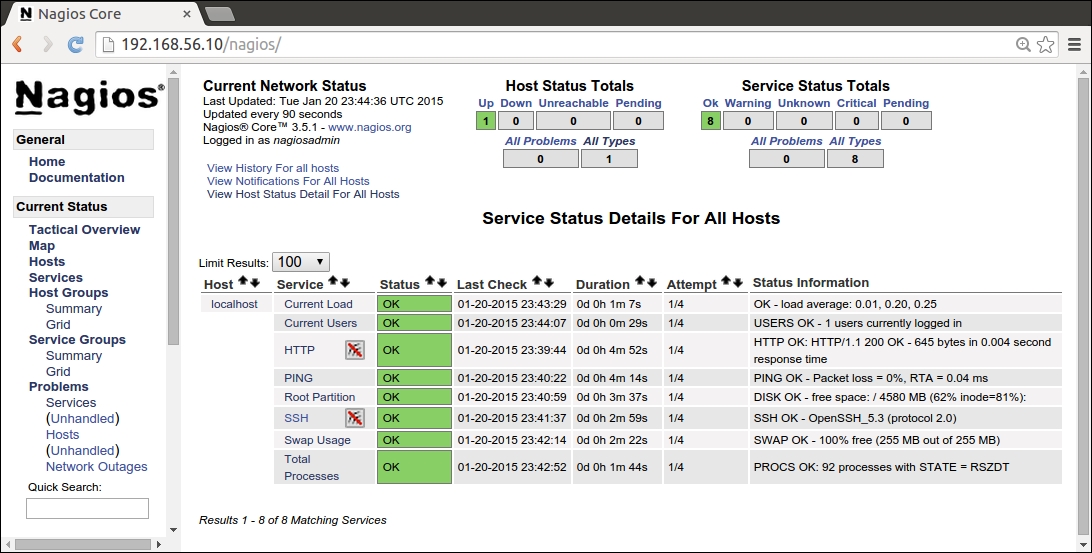1092x553 pixels.
Task: Bookmark this page with star icon
Action: coord(1045,45)
